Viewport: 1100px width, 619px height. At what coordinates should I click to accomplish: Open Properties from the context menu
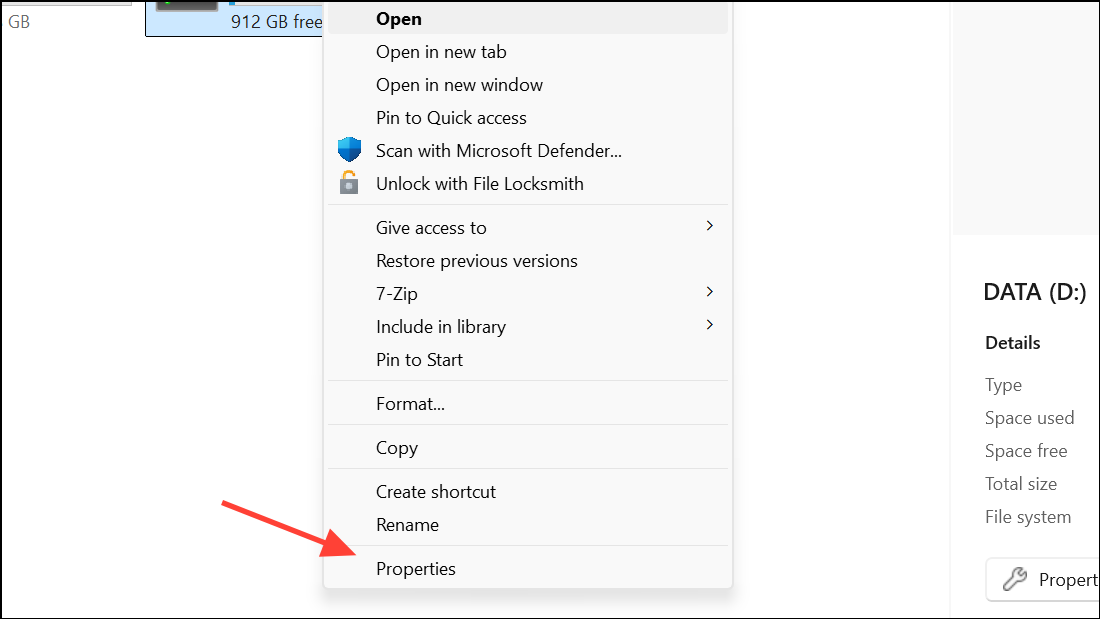[x=528, y=569]
